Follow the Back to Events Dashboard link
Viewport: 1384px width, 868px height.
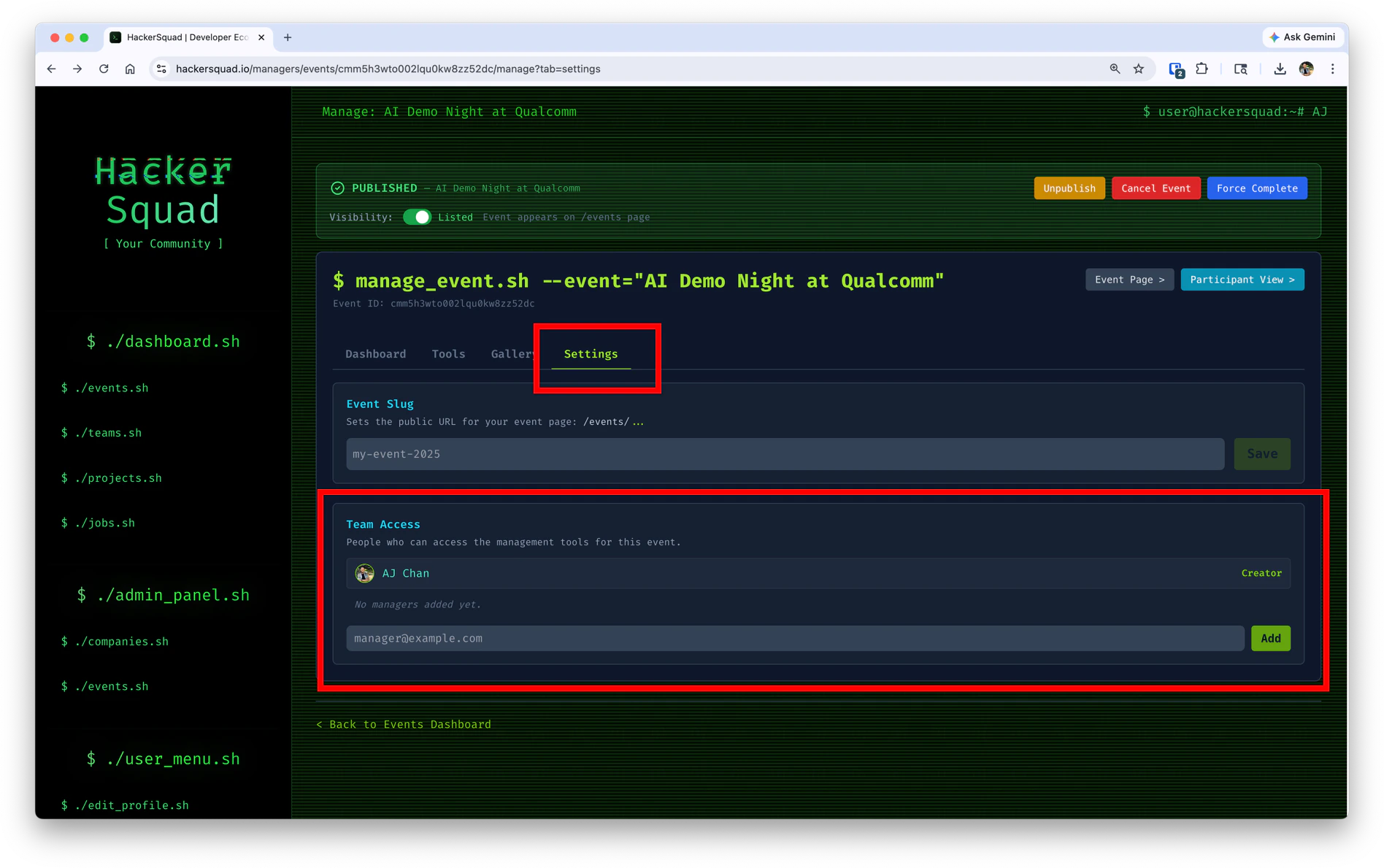point(403,723)
